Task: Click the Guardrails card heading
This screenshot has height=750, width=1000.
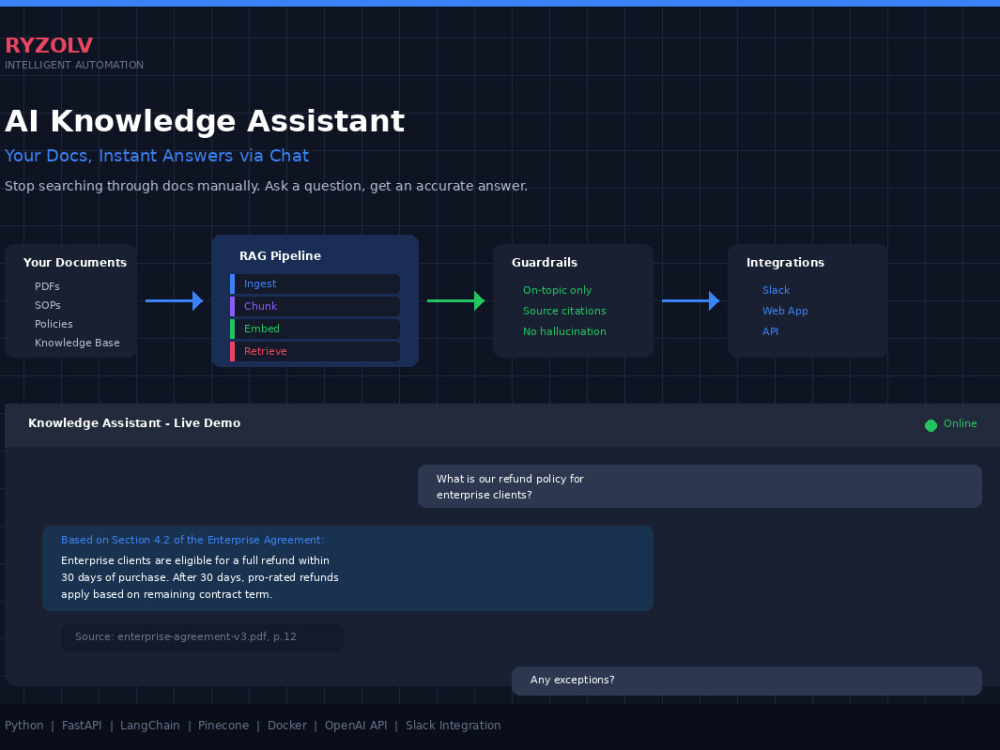Action: click(x=544, y=262)
